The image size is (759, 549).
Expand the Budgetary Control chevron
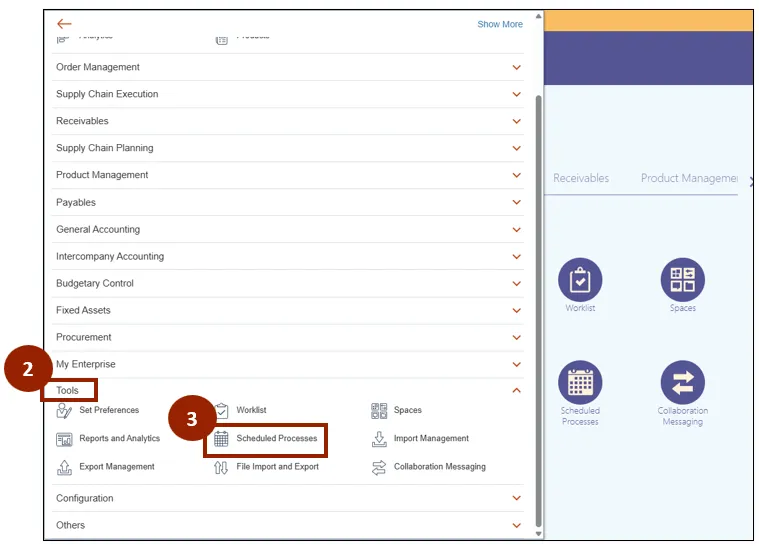tap(516, 284)
